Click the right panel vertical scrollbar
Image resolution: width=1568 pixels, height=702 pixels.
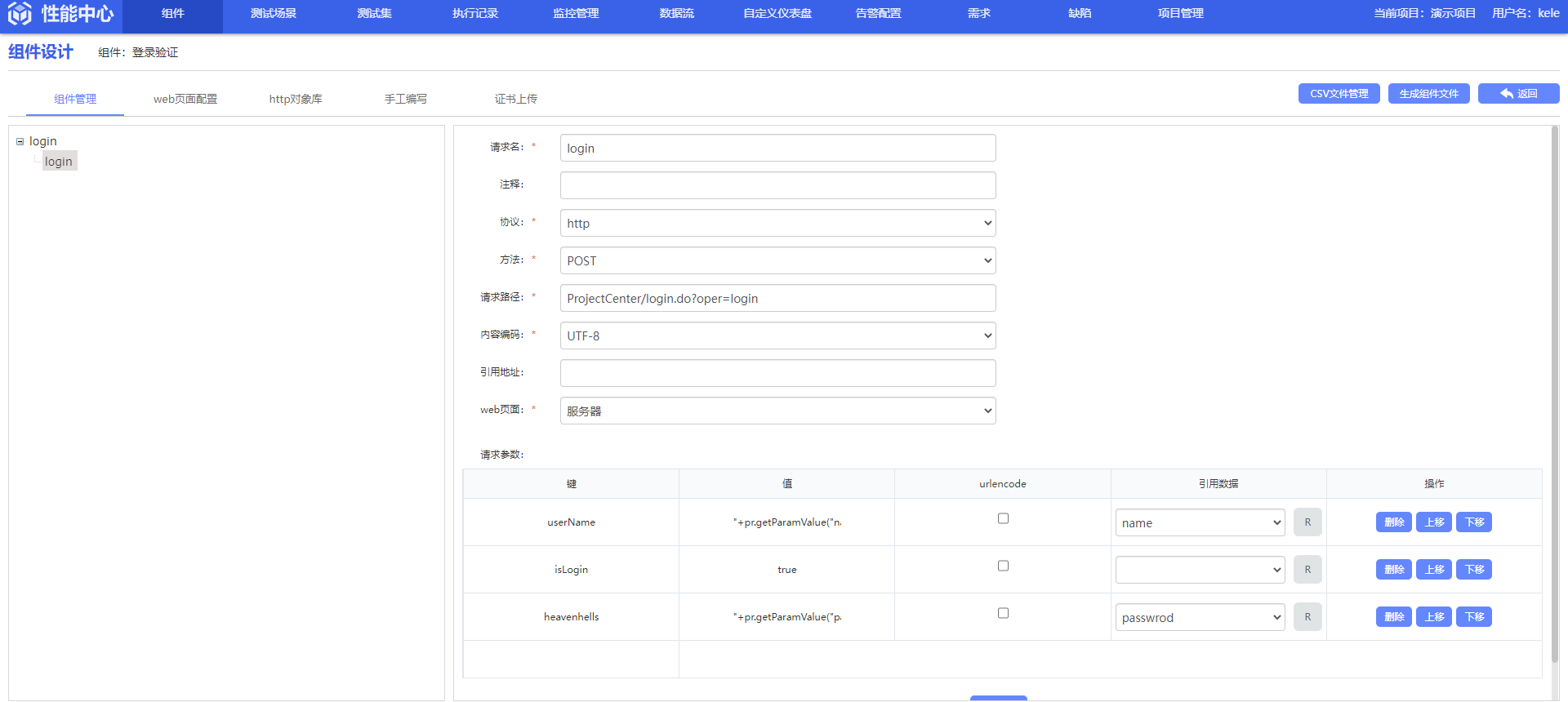point(1554,392)
